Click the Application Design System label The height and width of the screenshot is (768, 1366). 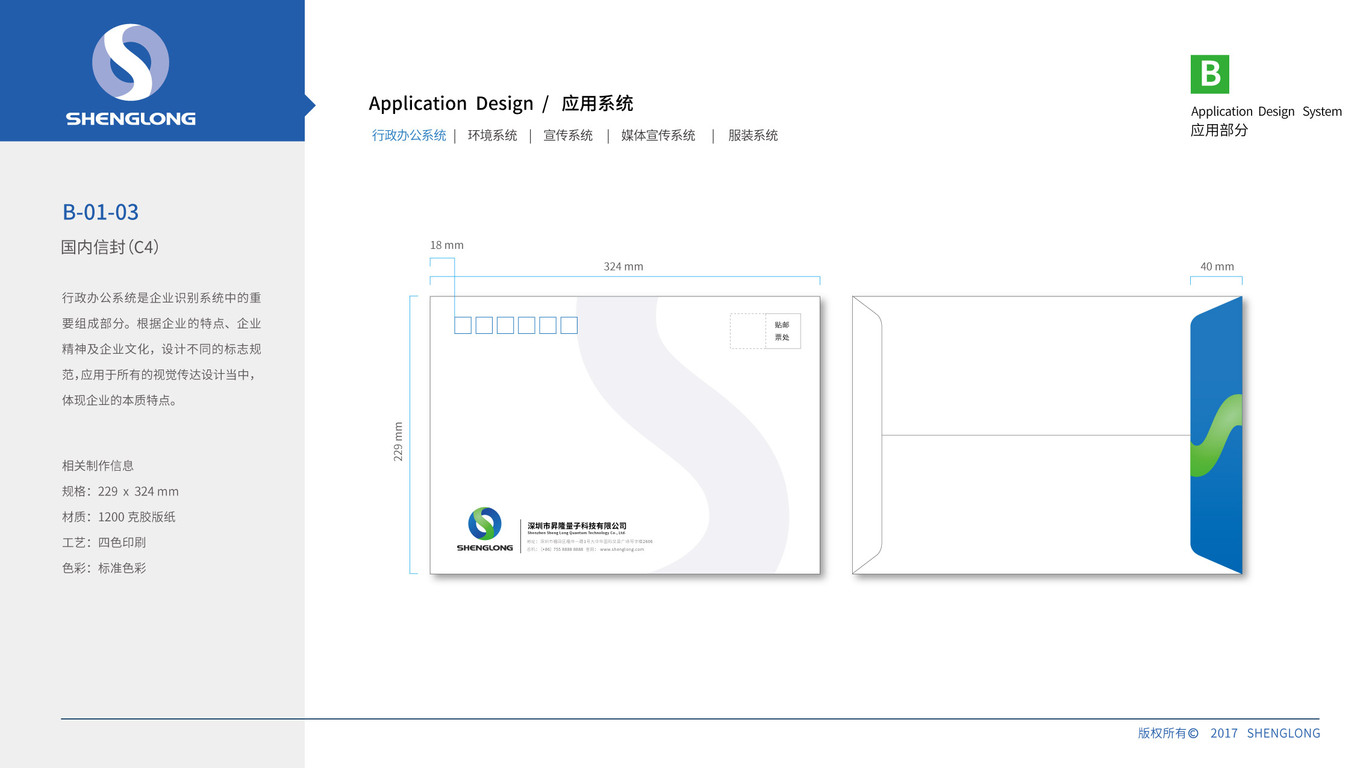1266,111
